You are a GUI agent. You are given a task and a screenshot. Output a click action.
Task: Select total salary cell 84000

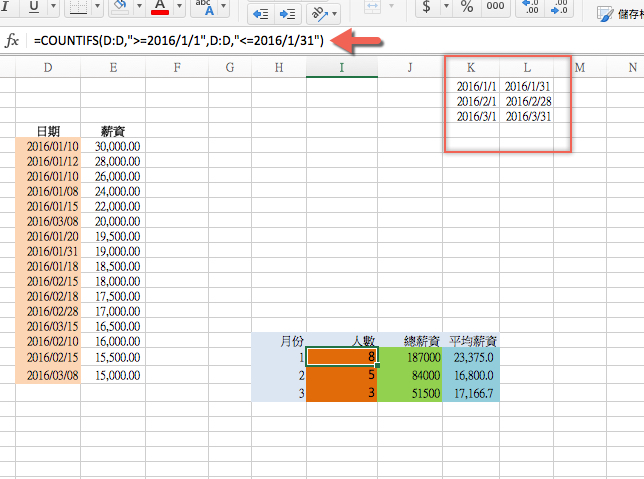point(410,375)
